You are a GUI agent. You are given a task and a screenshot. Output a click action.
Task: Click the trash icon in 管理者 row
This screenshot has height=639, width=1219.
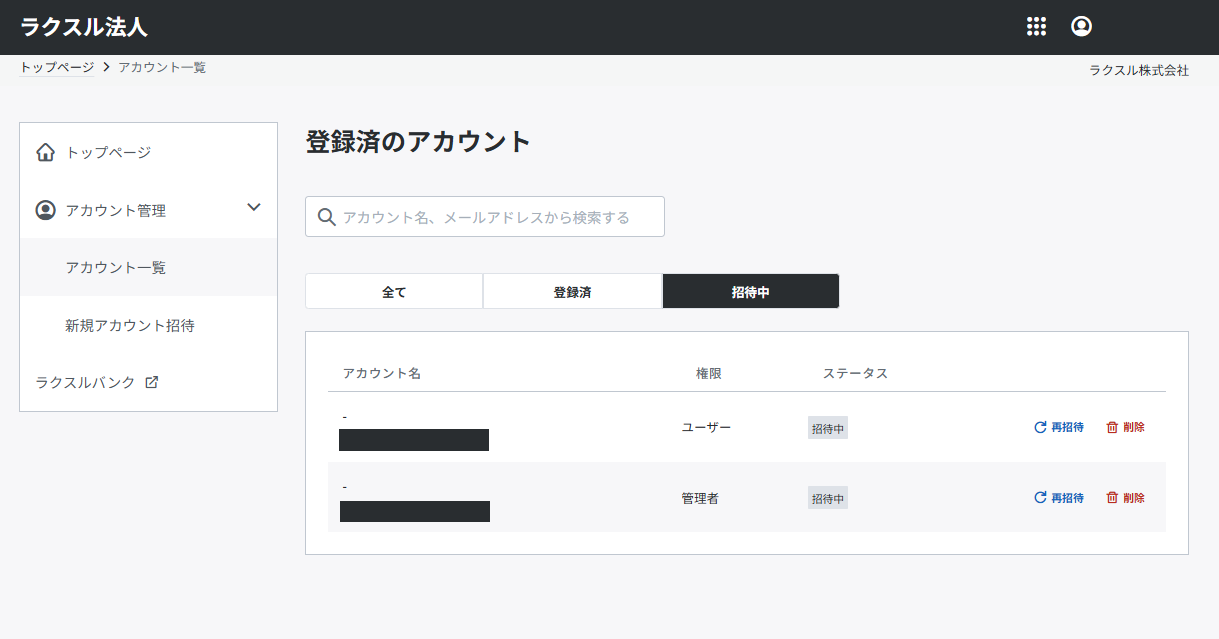(1112, 498)
